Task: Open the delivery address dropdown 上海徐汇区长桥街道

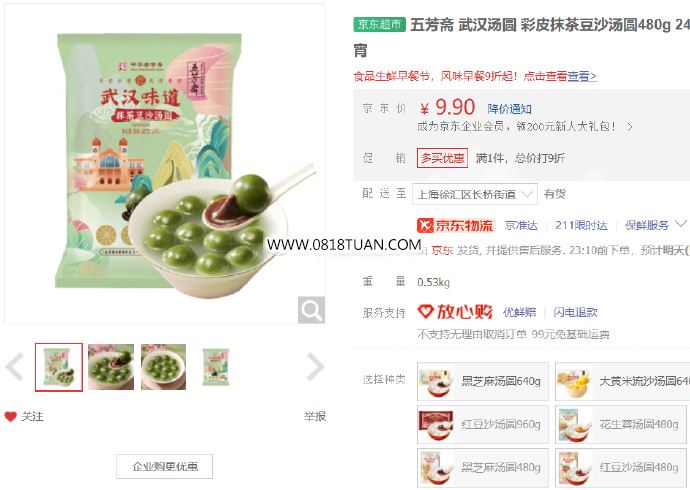Action: [474, 194]
